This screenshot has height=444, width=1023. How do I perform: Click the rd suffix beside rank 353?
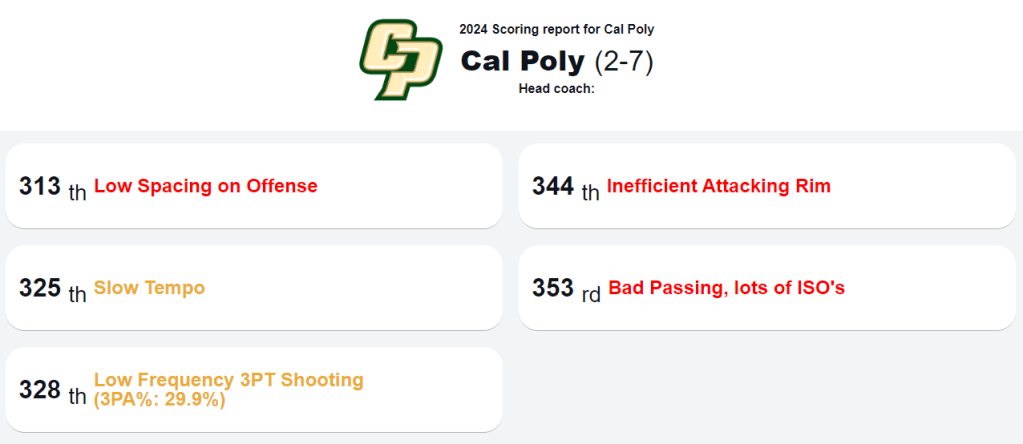pyautogui.click(x=591, y=294)
